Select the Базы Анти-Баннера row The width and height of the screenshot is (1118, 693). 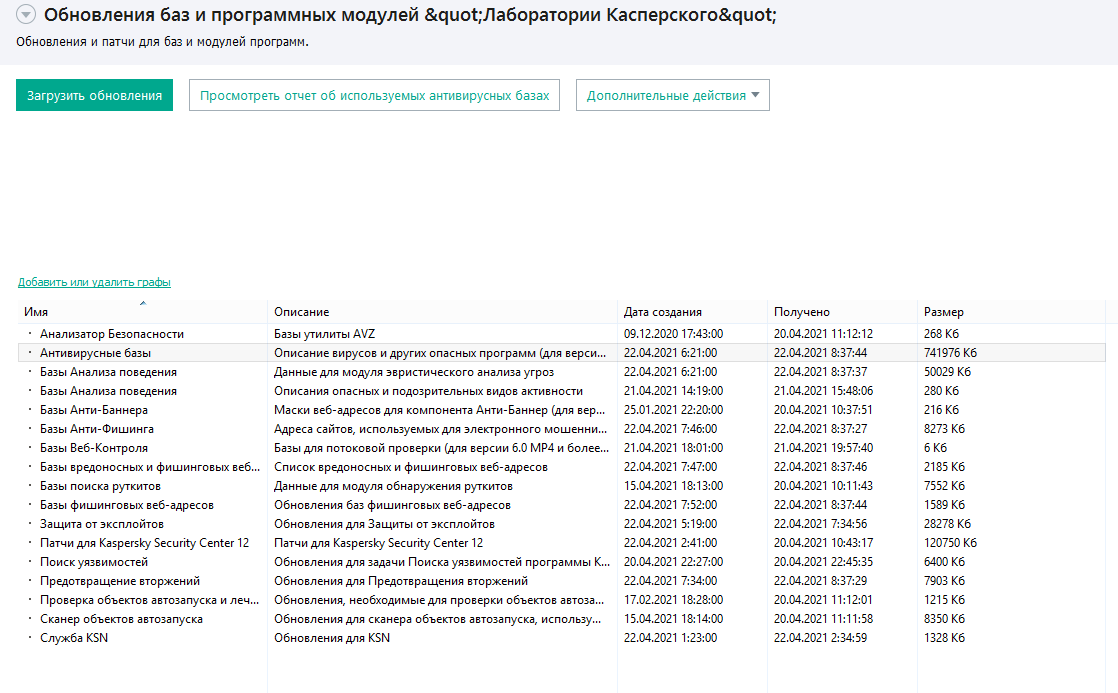tap(562, 410)
